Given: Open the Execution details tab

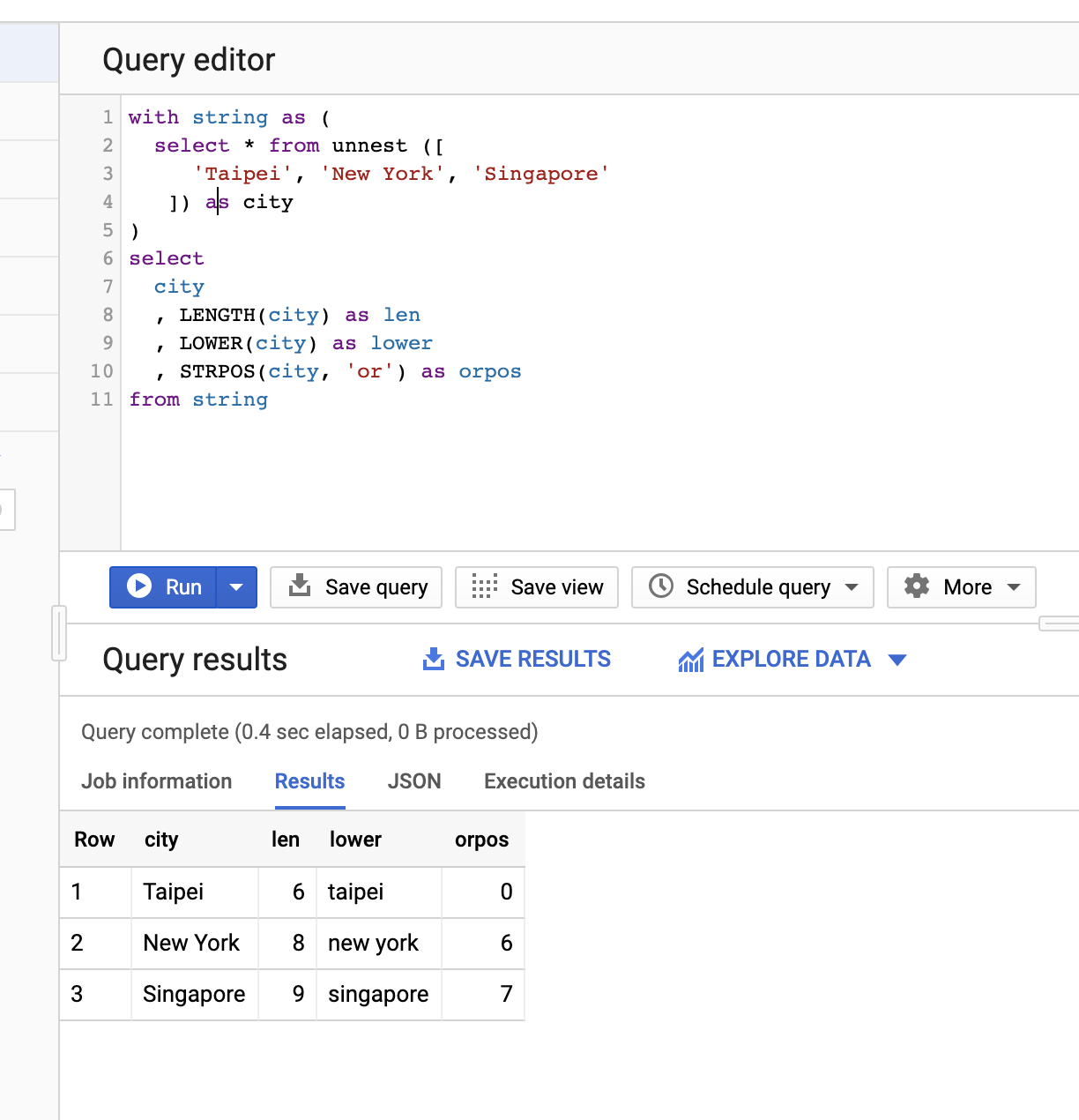Looking at the screenshot, I should (x=563, y=781).
